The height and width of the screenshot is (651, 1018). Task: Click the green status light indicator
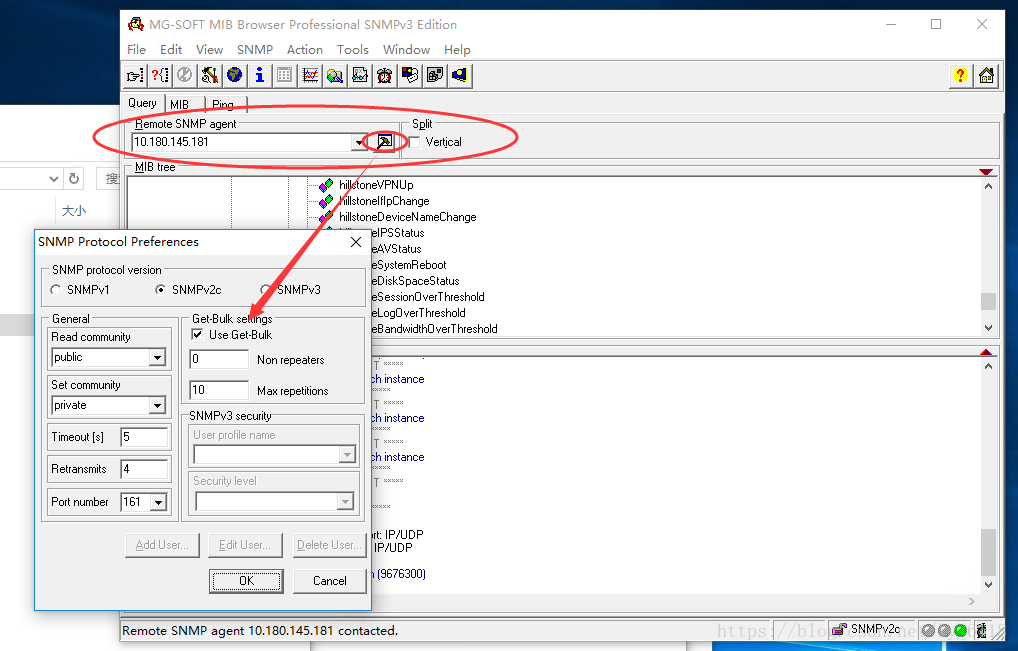point(960,630)
